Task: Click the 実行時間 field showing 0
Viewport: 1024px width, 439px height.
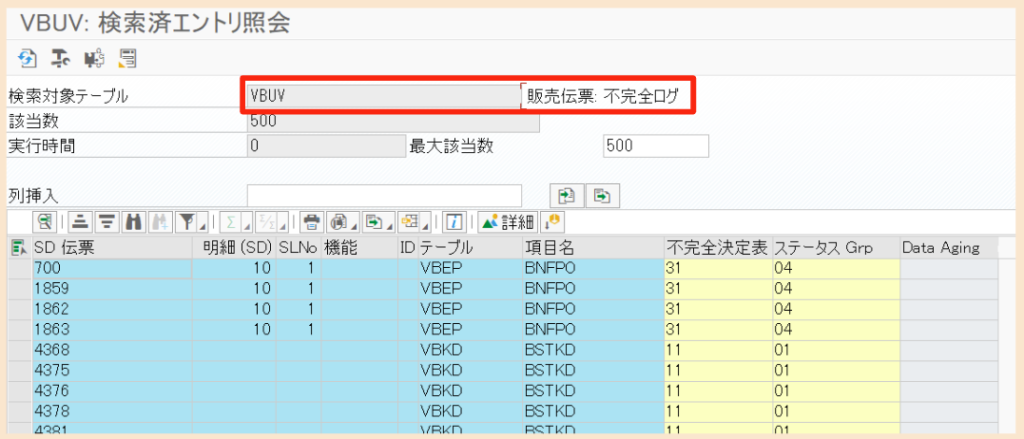Action: coord(327,146)
